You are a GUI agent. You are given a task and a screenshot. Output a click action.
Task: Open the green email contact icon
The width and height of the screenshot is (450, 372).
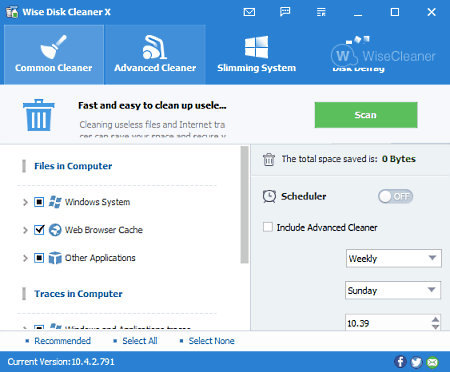(x=432, y=362)
